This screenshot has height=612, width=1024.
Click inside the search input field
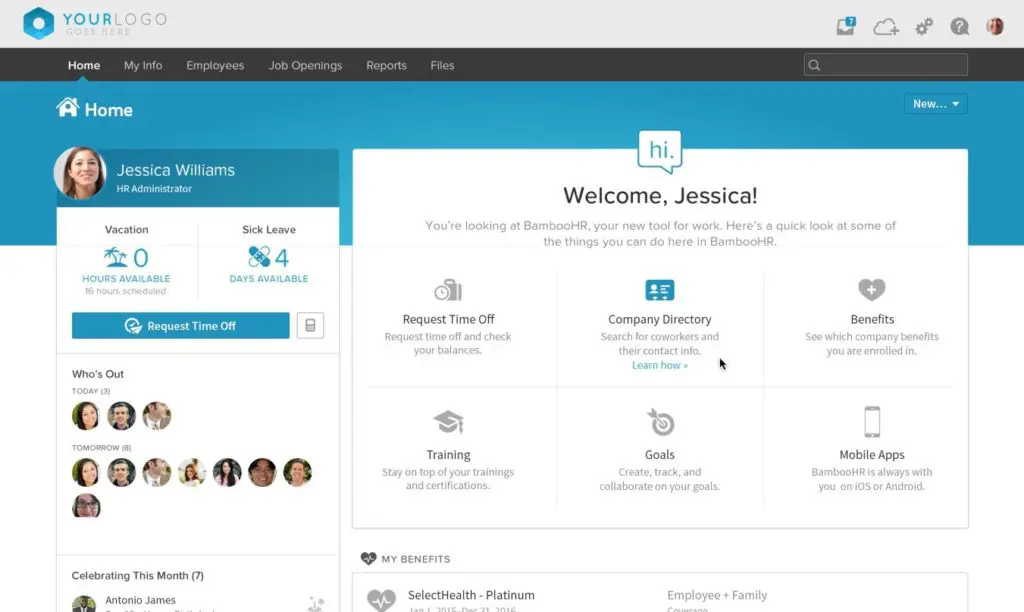886,65
